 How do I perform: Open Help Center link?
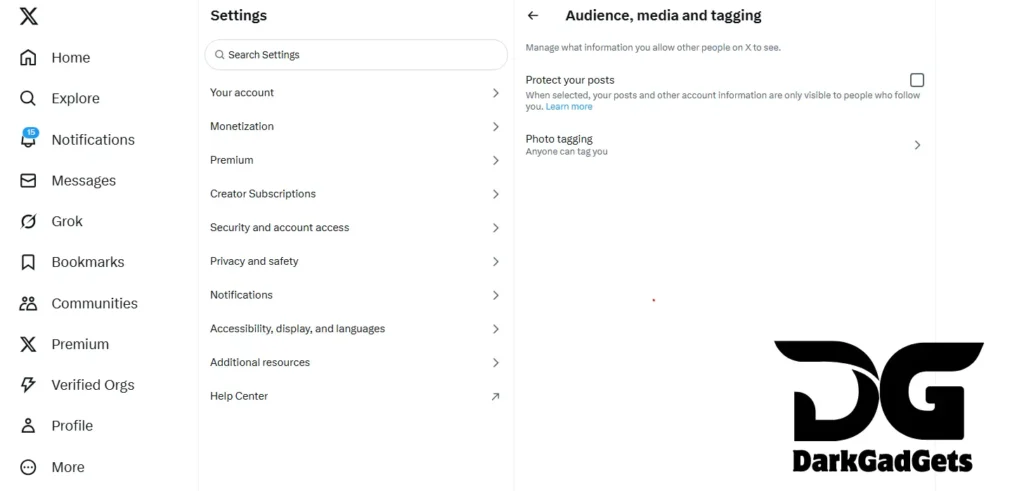tap(356, 396)
